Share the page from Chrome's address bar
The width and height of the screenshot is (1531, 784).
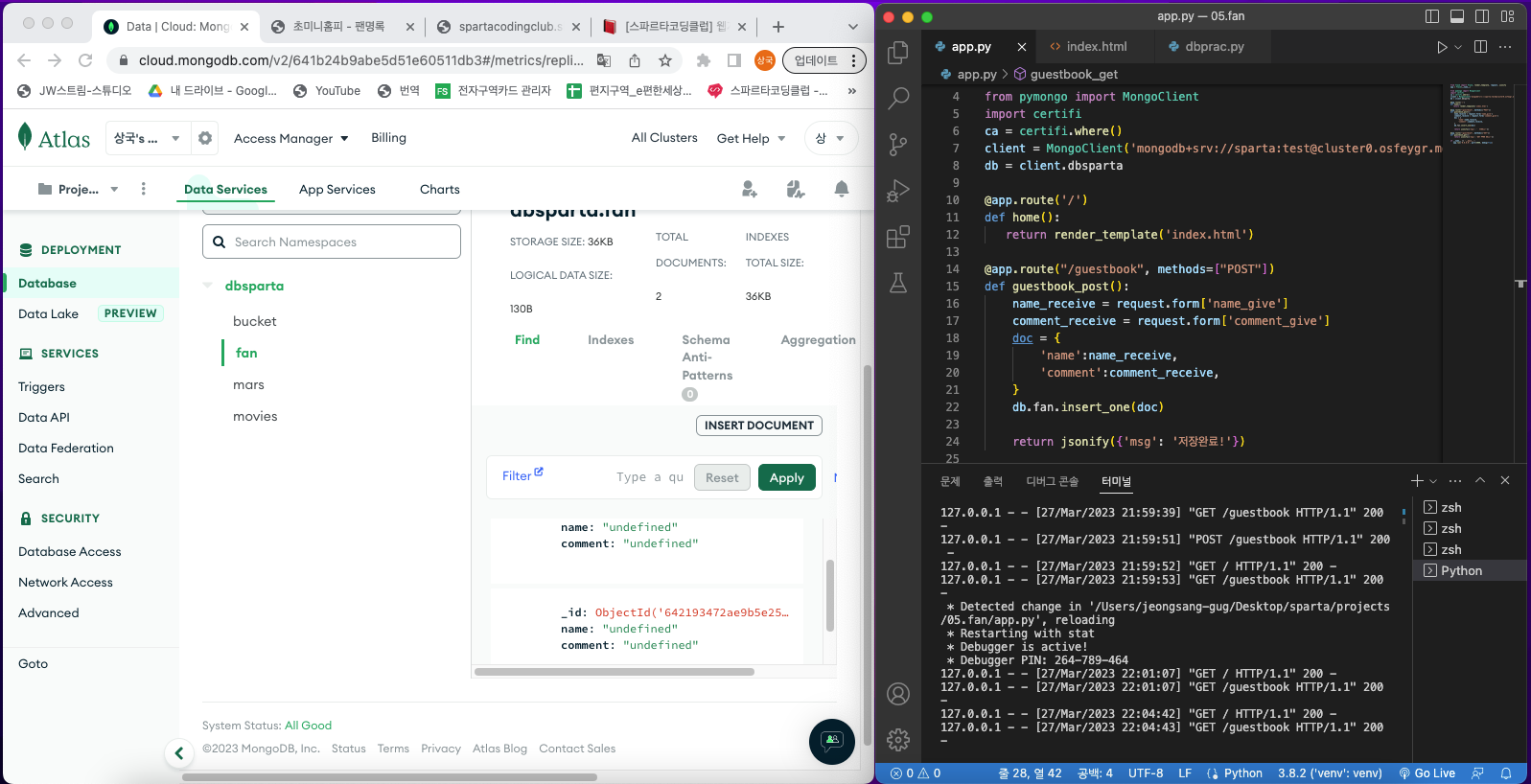(x=635, y=60)
